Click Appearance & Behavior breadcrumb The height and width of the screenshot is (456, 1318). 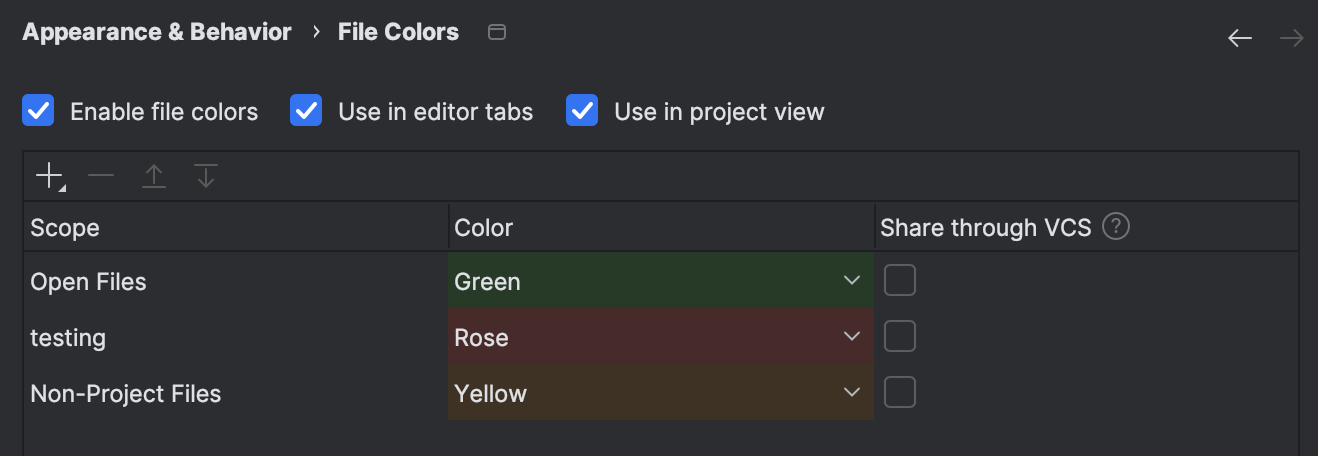pos(157,32)
